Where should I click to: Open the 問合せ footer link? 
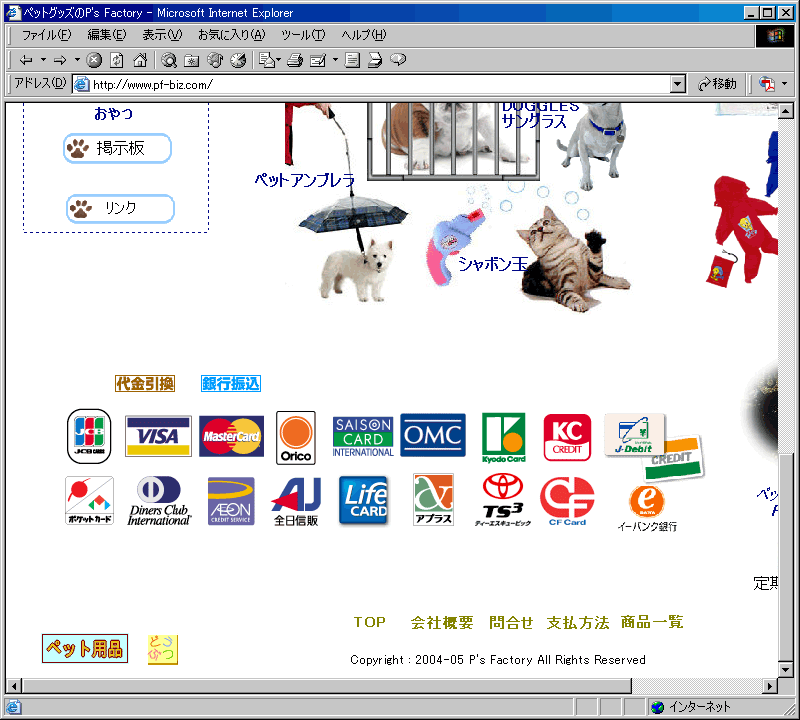pos(511,623)
